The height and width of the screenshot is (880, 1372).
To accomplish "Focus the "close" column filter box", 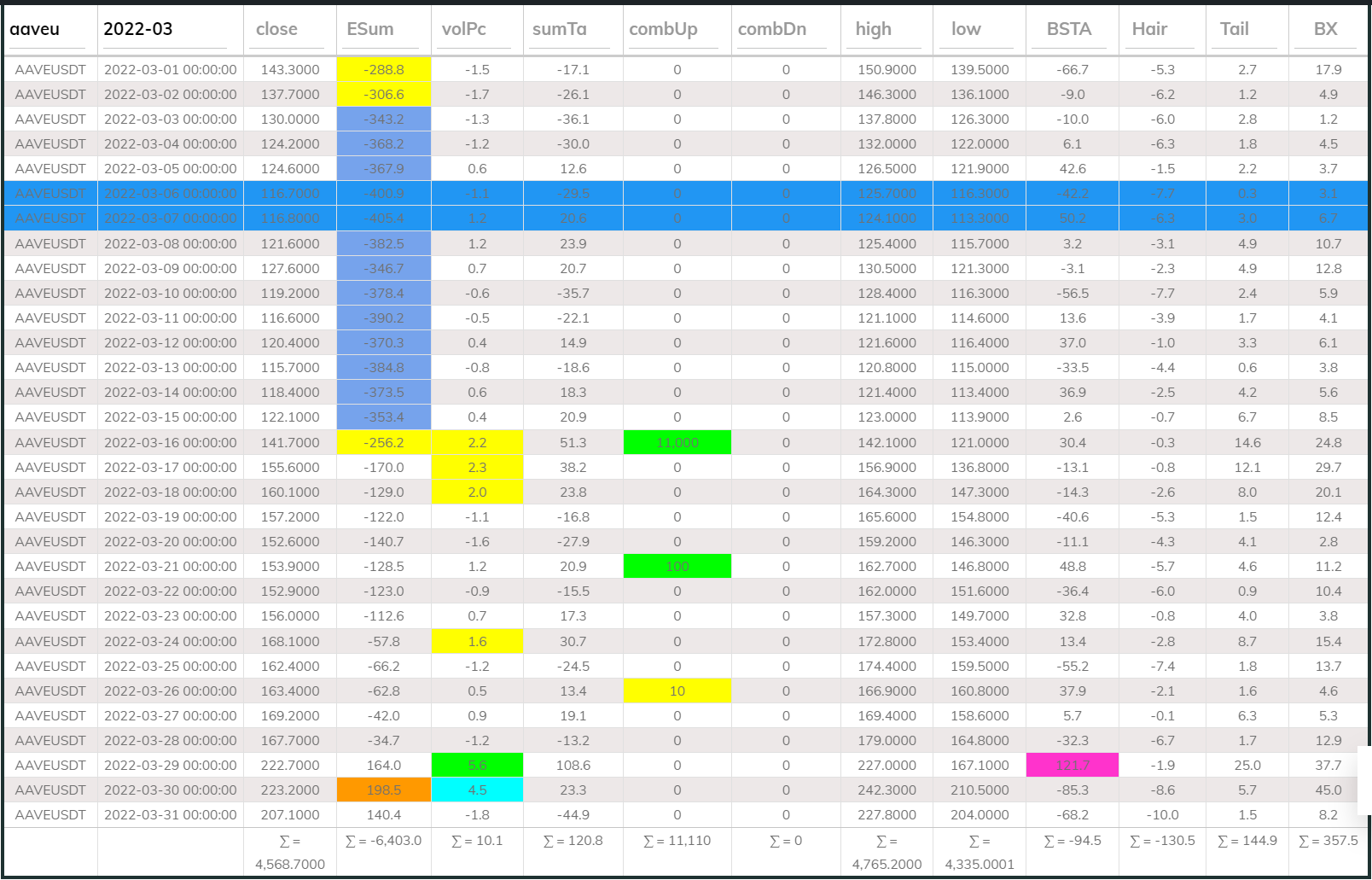I will 289,30.
